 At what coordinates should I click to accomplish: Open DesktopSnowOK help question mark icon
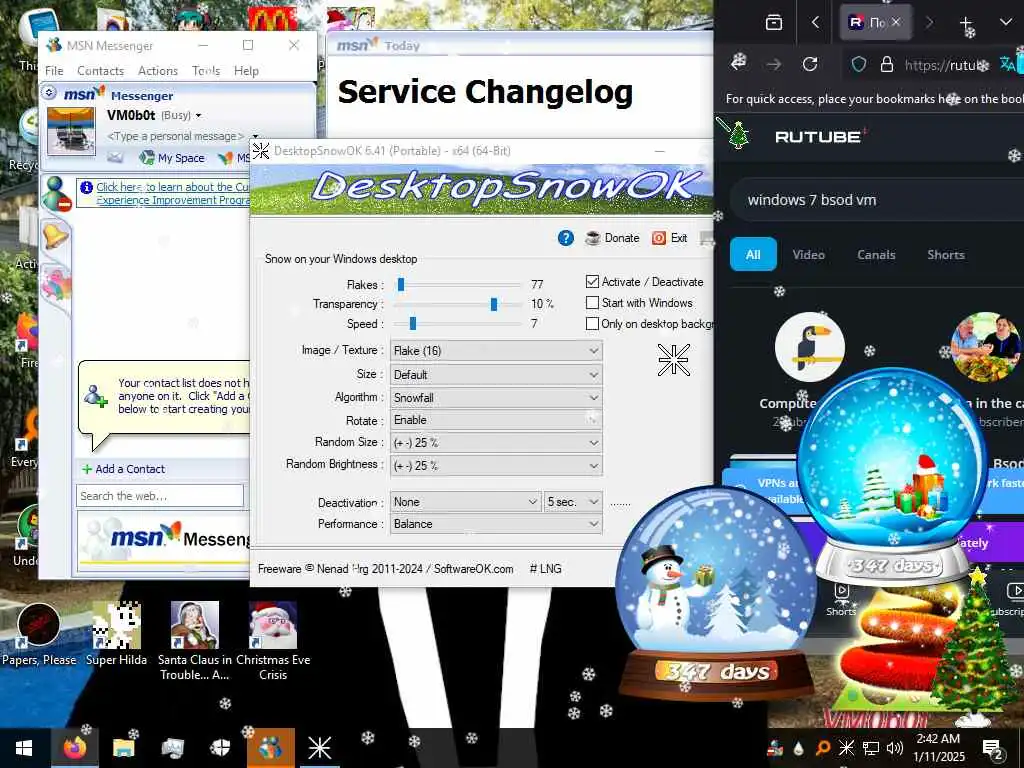coord(566,238)
